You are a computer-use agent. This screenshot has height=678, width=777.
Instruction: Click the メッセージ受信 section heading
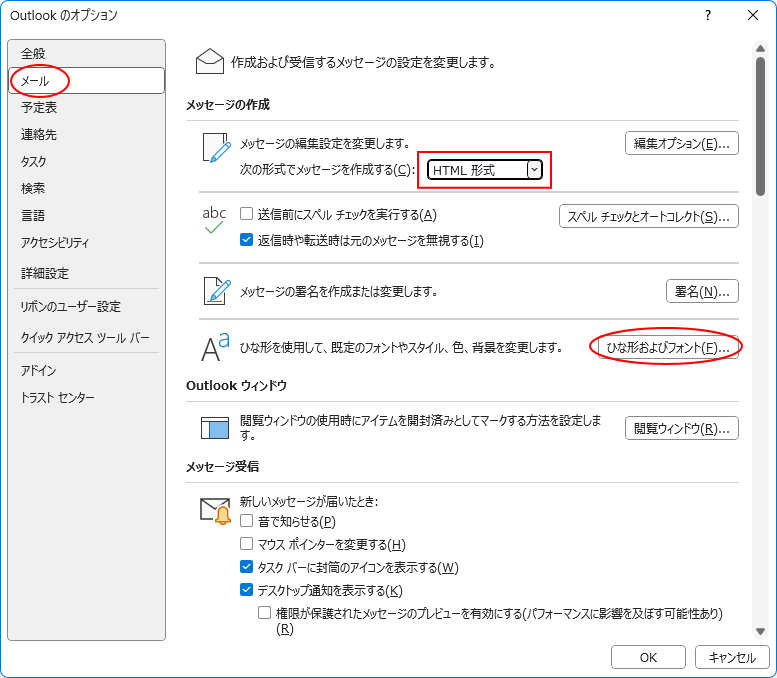[x=222, y=466]
